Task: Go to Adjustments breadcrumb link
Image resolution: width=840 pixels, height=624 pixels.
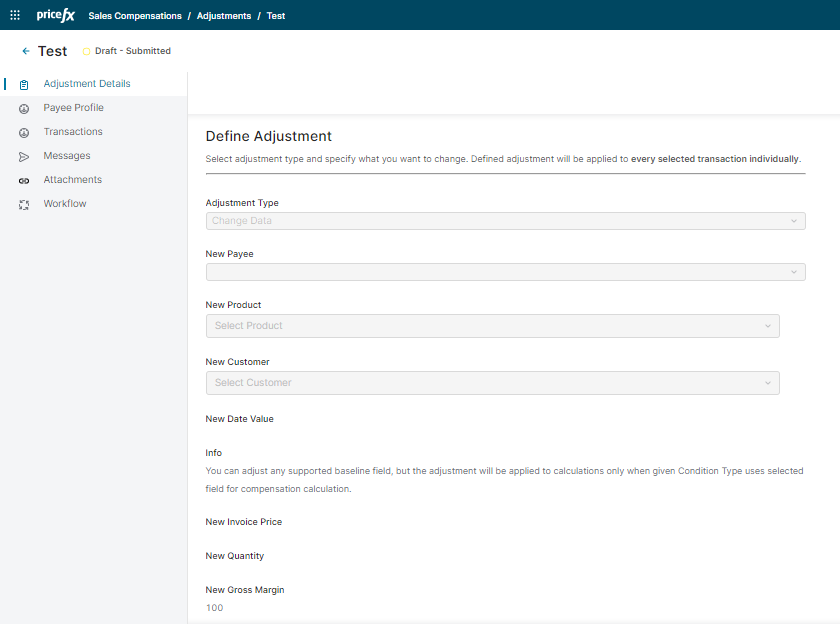Action: pos(224,16)
